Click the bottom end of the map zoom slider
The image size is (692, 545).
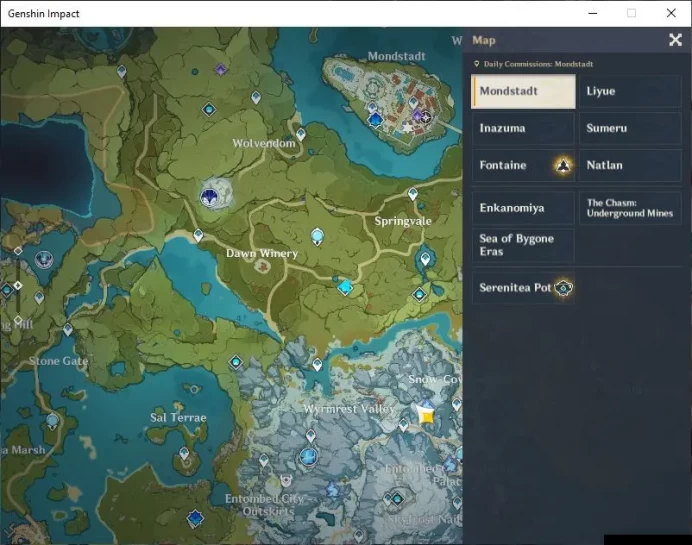click(18, 319)
